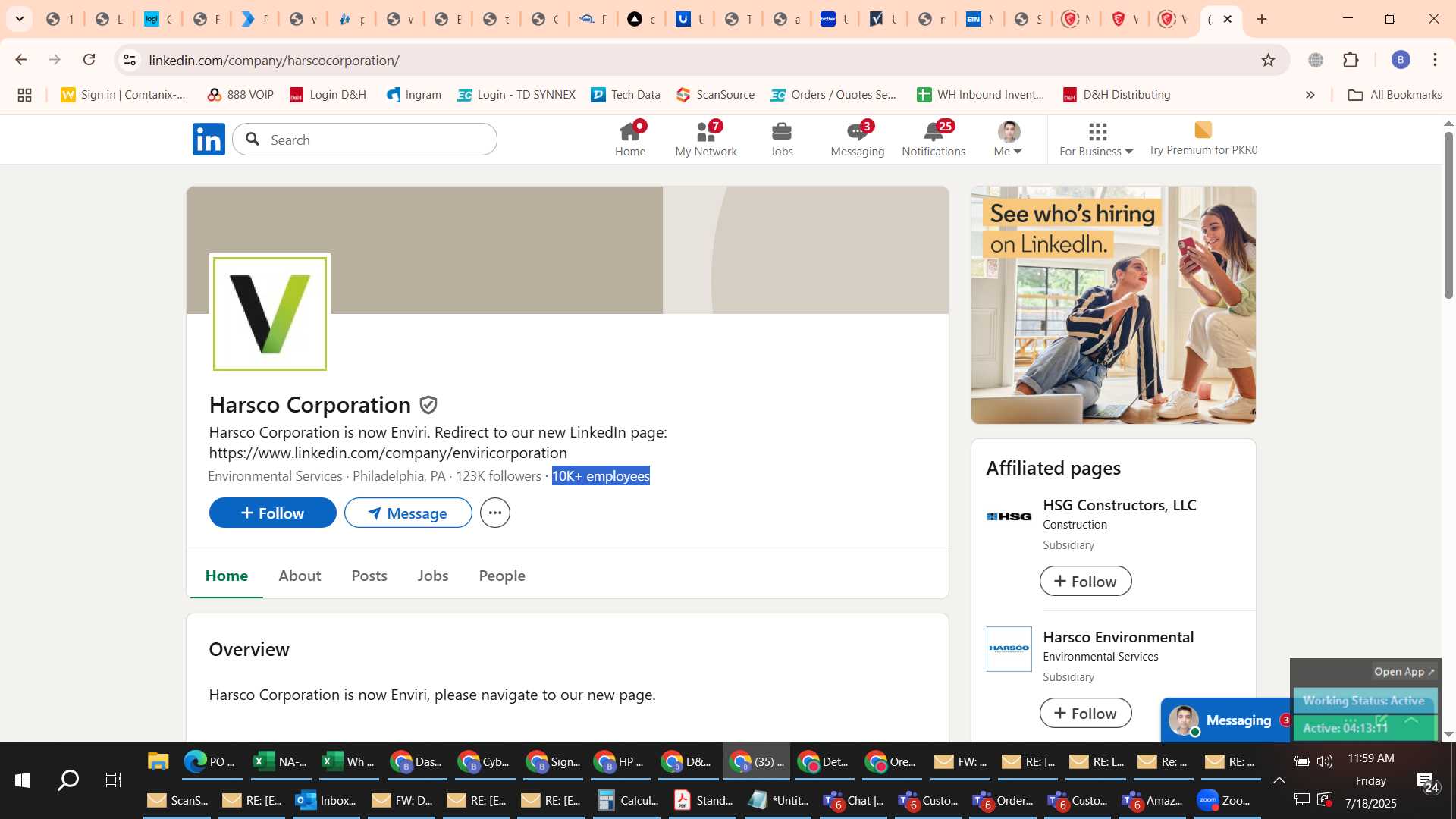
Task: Click the 123K followers text
Action: (x=498, y=475)
